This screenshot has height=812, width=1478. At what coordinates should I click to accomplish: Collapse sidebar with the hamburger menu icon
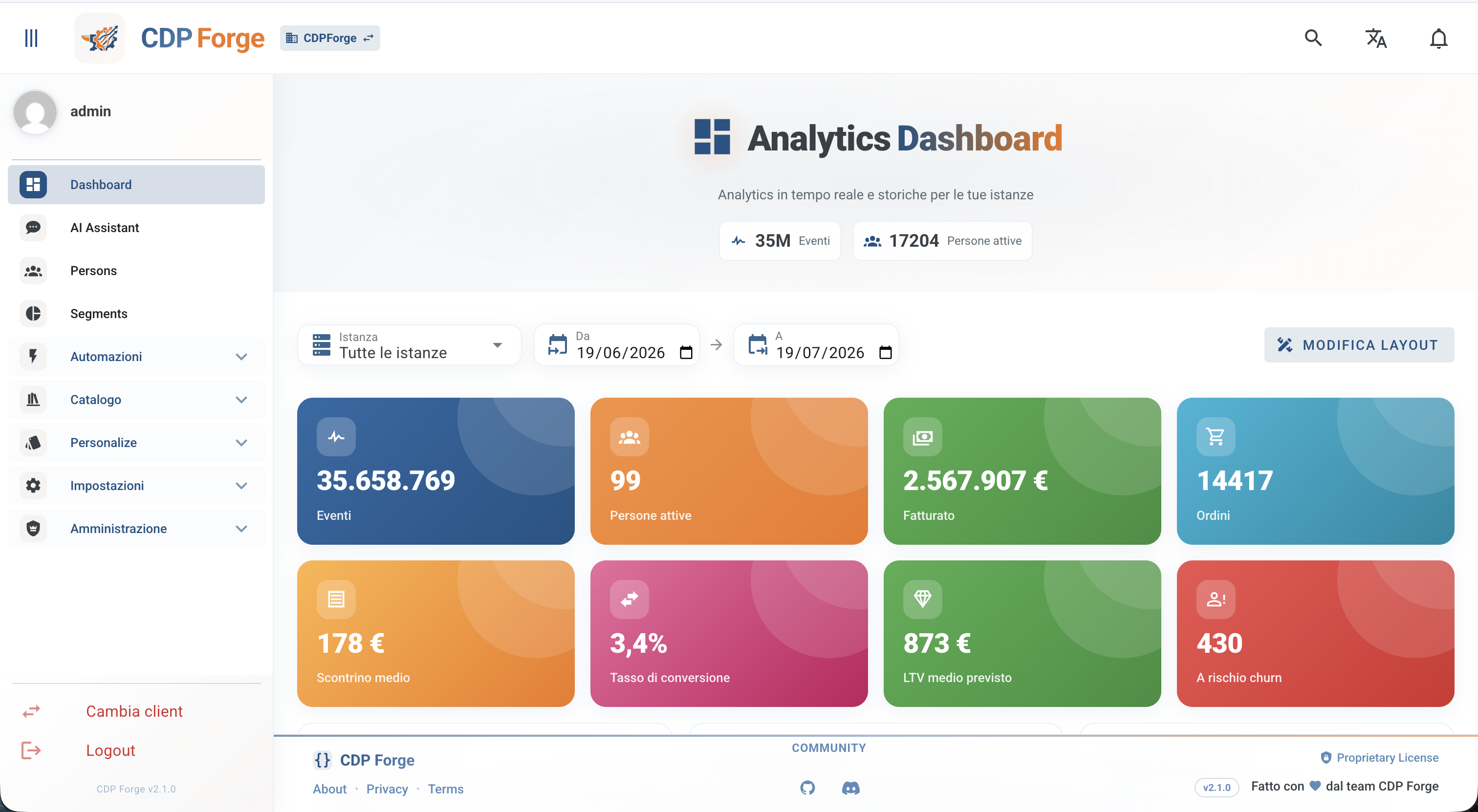pyautogui.click(x=31, y=38)
